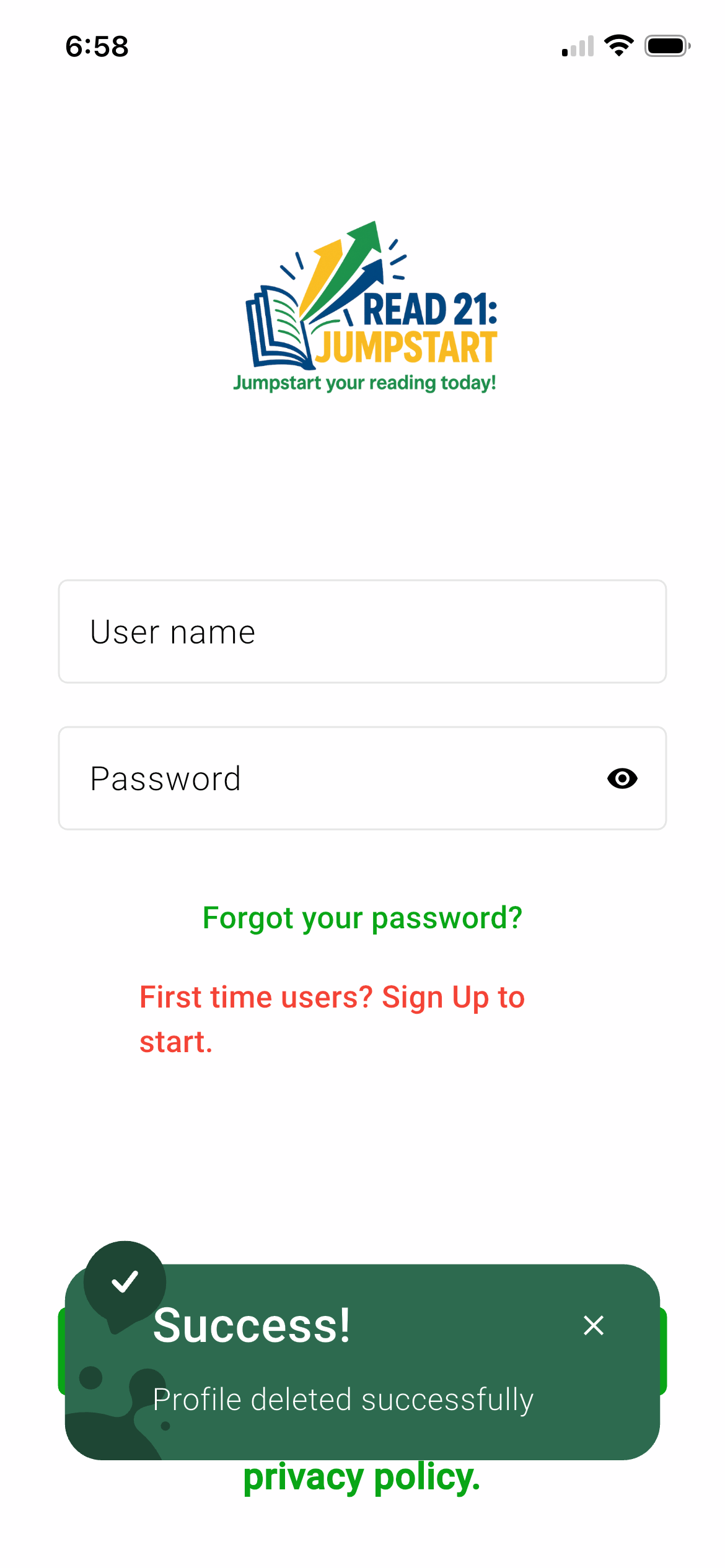
Task: Tap the Success! heading on the toast
Action: [x=252, y=1325]
